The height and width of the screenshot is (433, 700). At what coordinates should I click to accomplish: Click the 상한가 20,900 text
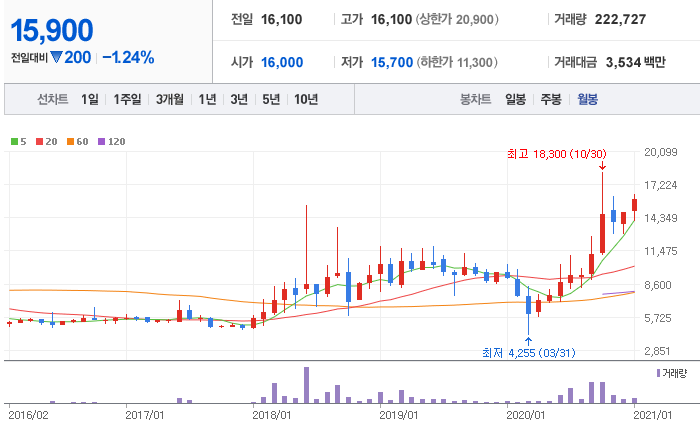[457, 19]
